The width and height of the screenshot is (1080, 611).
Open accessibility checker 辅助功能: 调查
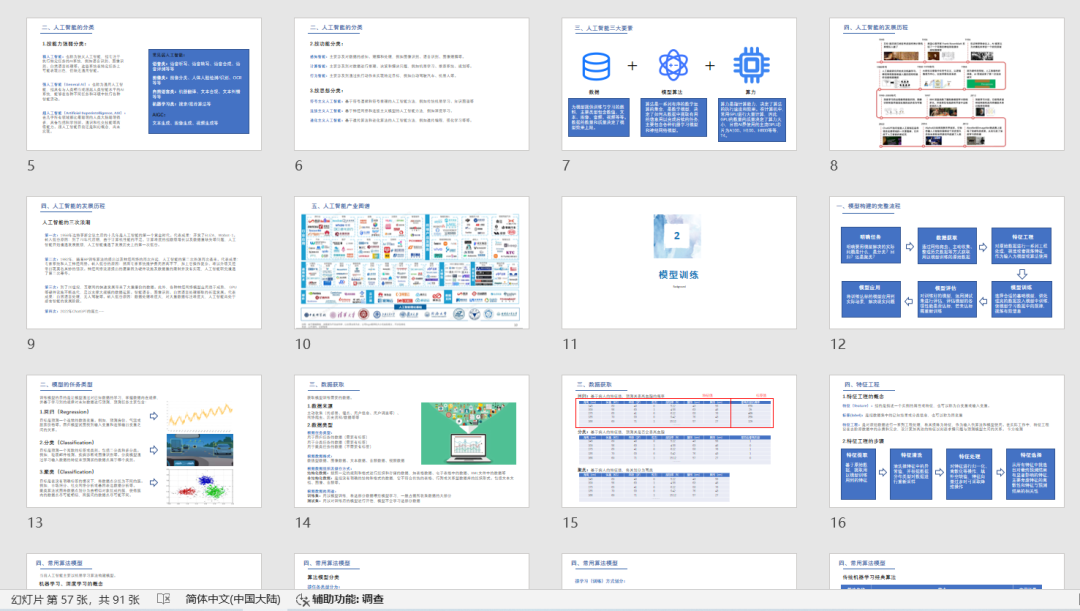click(x=340, y=599)
